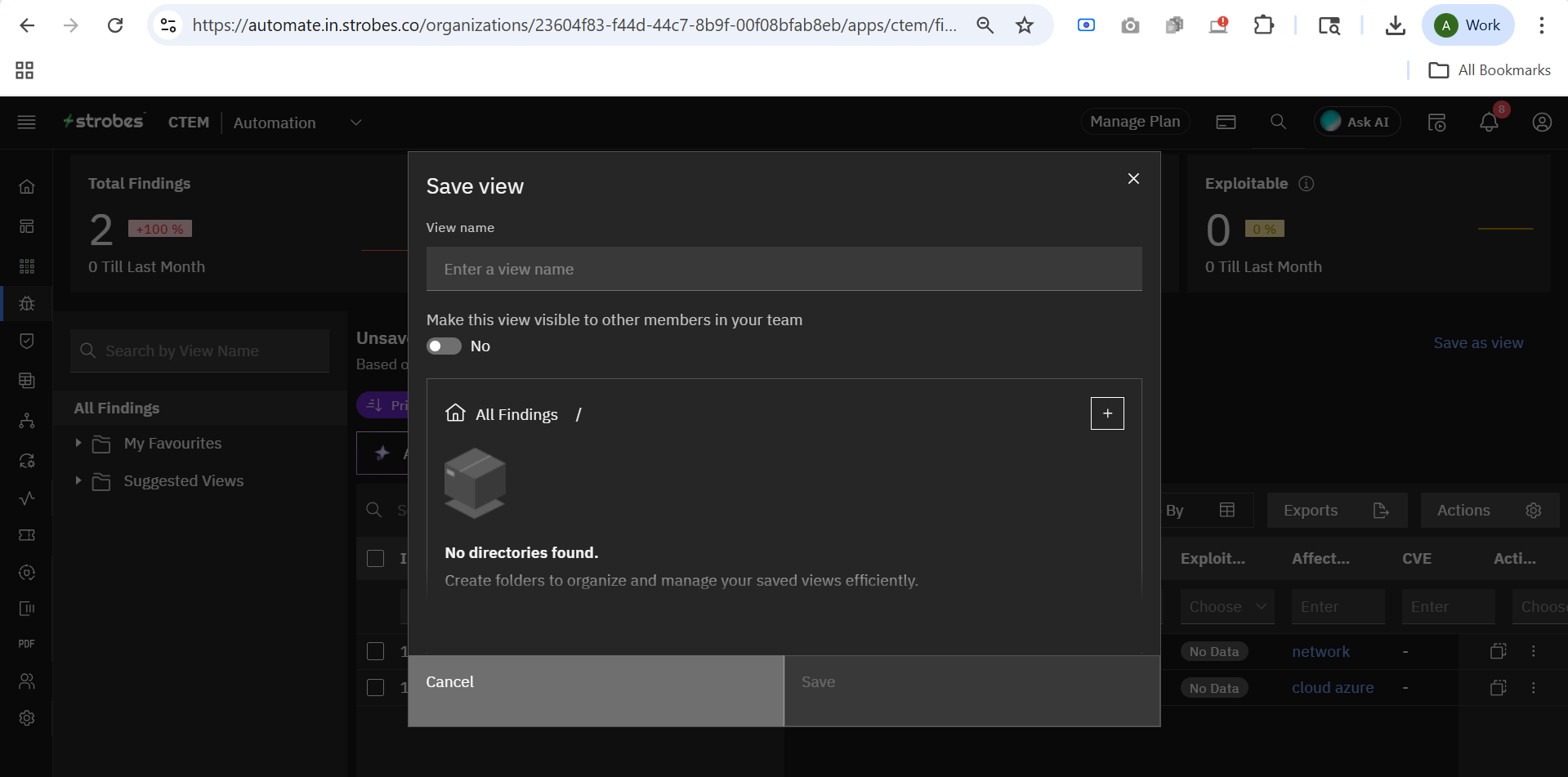Expand the My Favourites folder
This screenshot has height=777, width=1568.
pyautogui.click(x=78, y=443)
